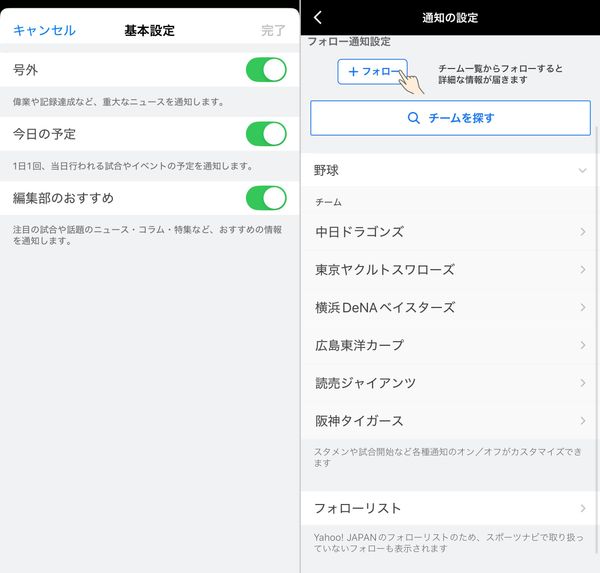600x573 pixels.
Task: Tap the 野球 category label
Action: tap(326, 170)
